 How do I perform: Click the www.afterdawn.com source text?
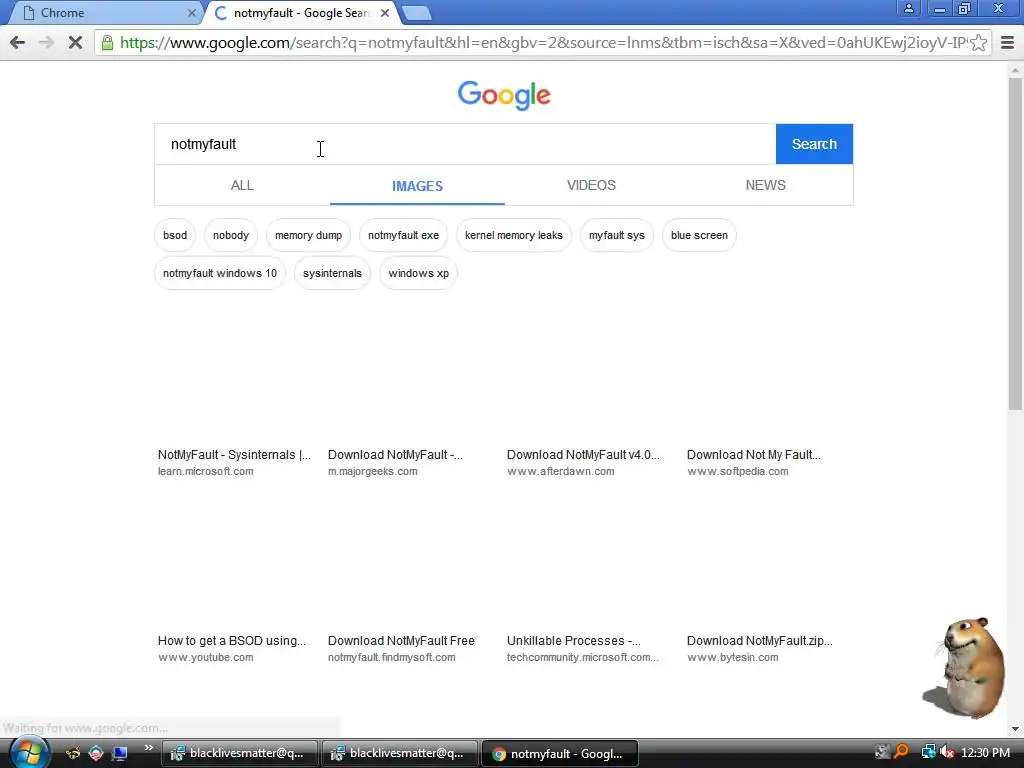click(x=560, y=472)
